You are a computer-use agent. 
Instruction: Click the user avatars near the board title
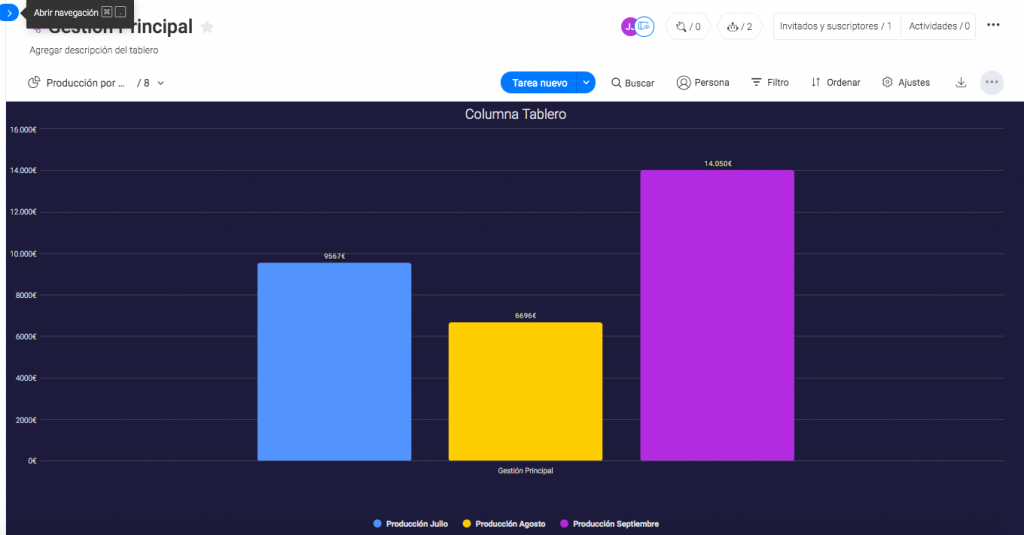click(637, 27)
